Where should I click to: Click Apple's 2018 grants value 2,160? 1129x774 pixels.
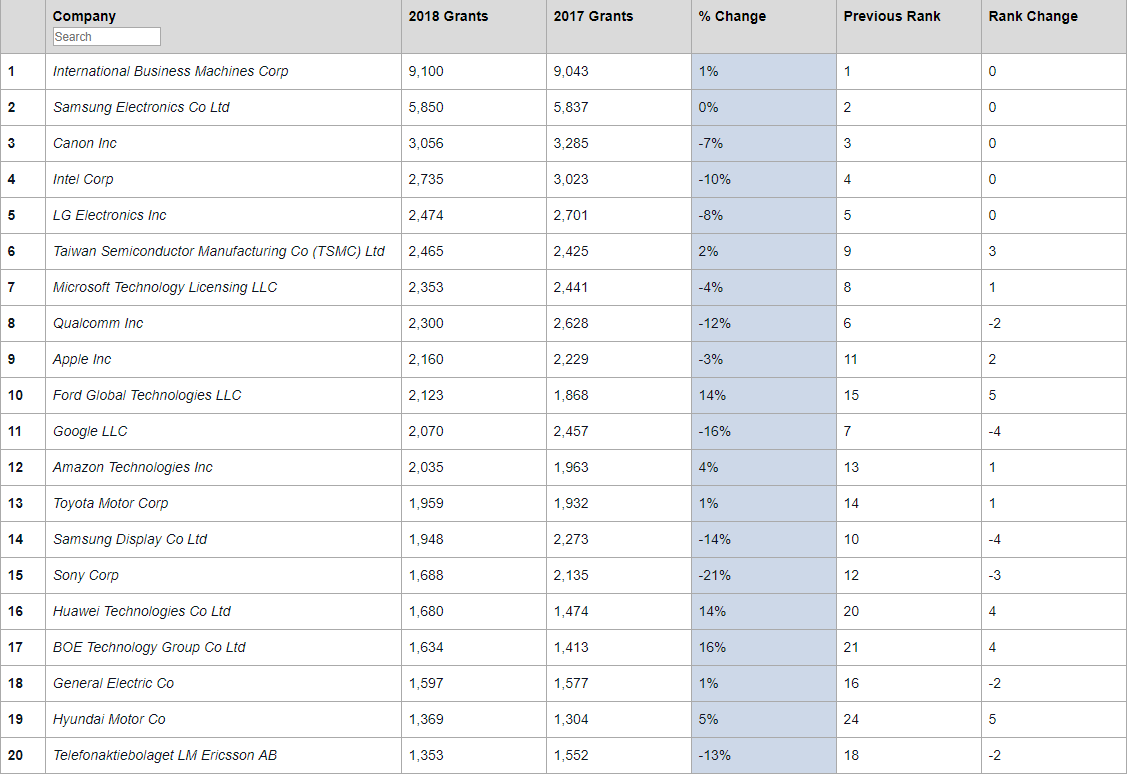pos(426,359)
